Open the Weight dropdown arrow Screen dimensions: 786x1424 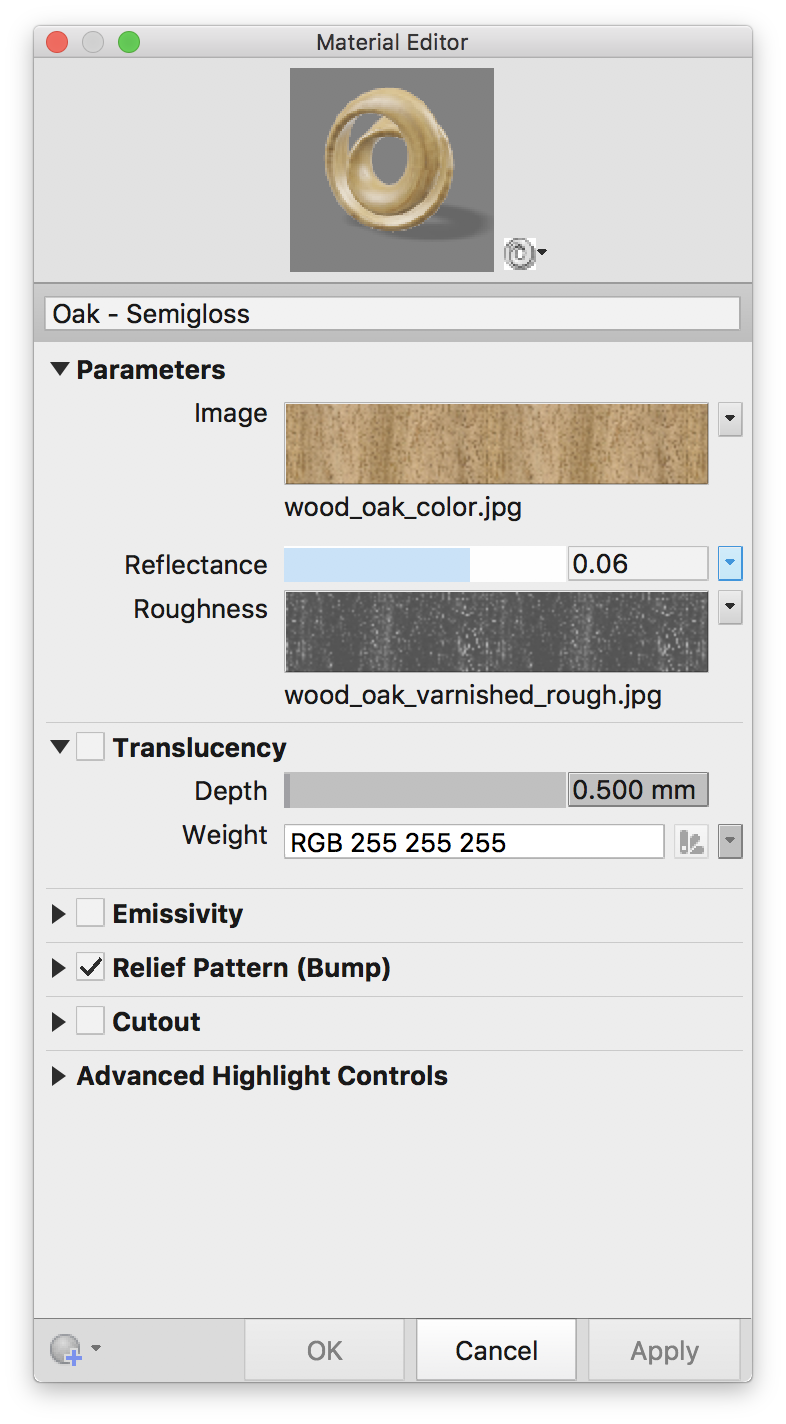click(729, 841)
